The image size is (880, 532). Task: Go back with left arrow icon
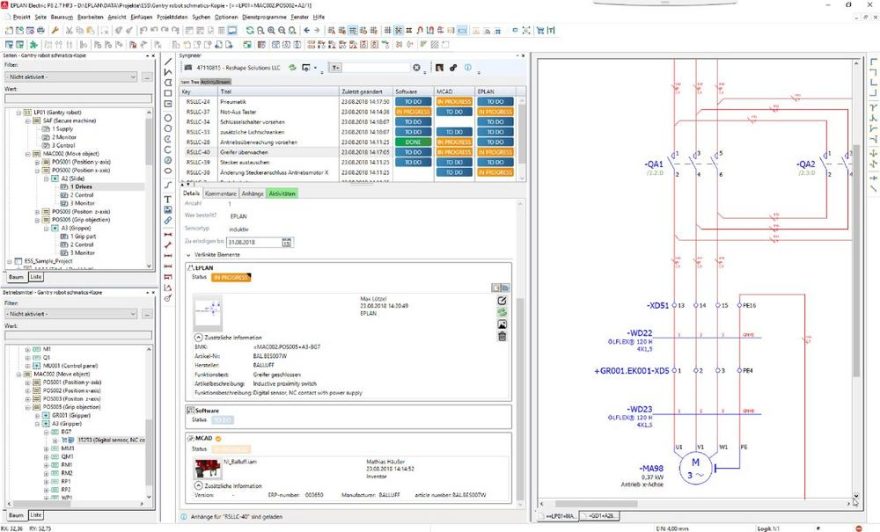tap(306, 30)
